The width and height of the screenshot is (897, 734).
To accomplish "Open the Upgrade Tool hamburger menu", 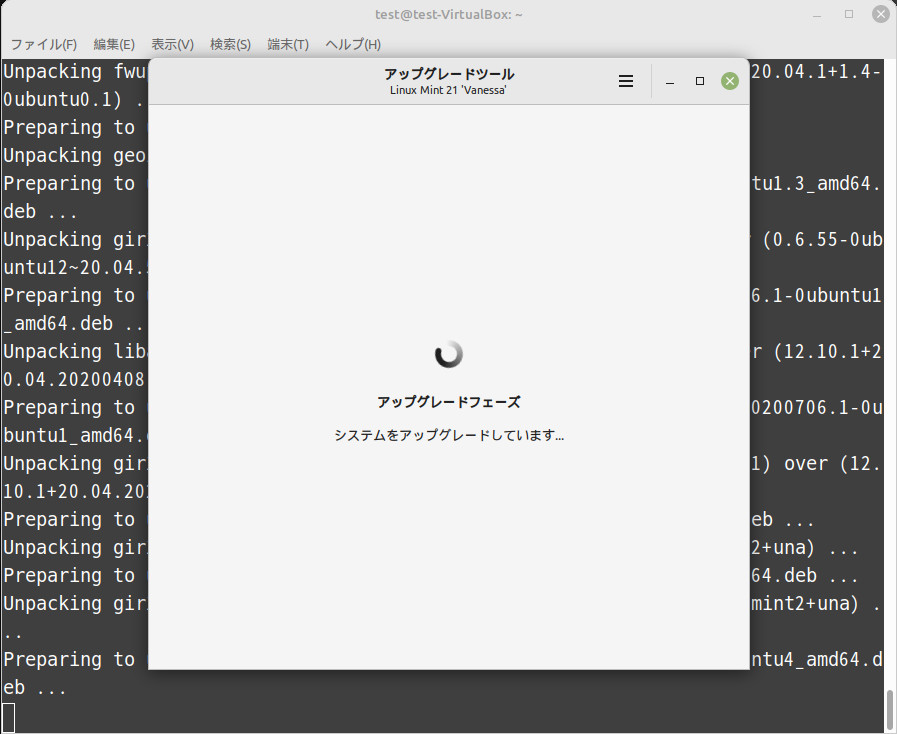I will point(626,81).
